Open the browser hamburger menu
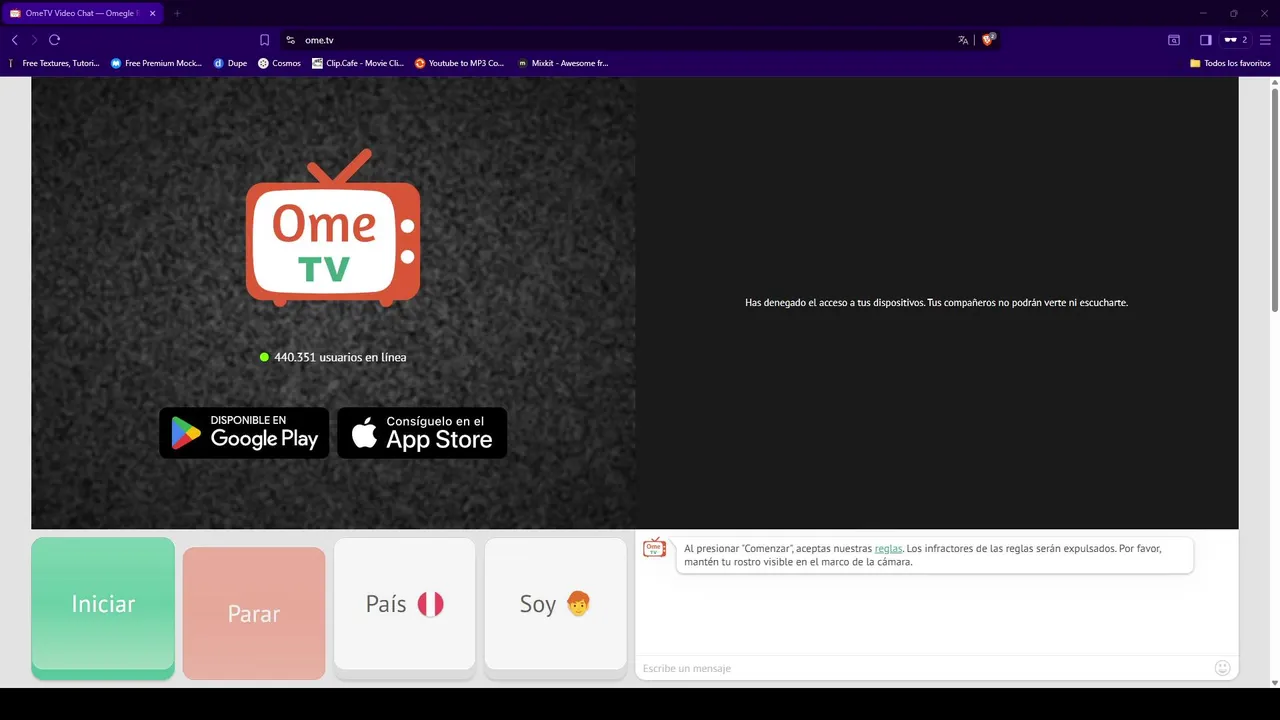 pos(1265,40)
